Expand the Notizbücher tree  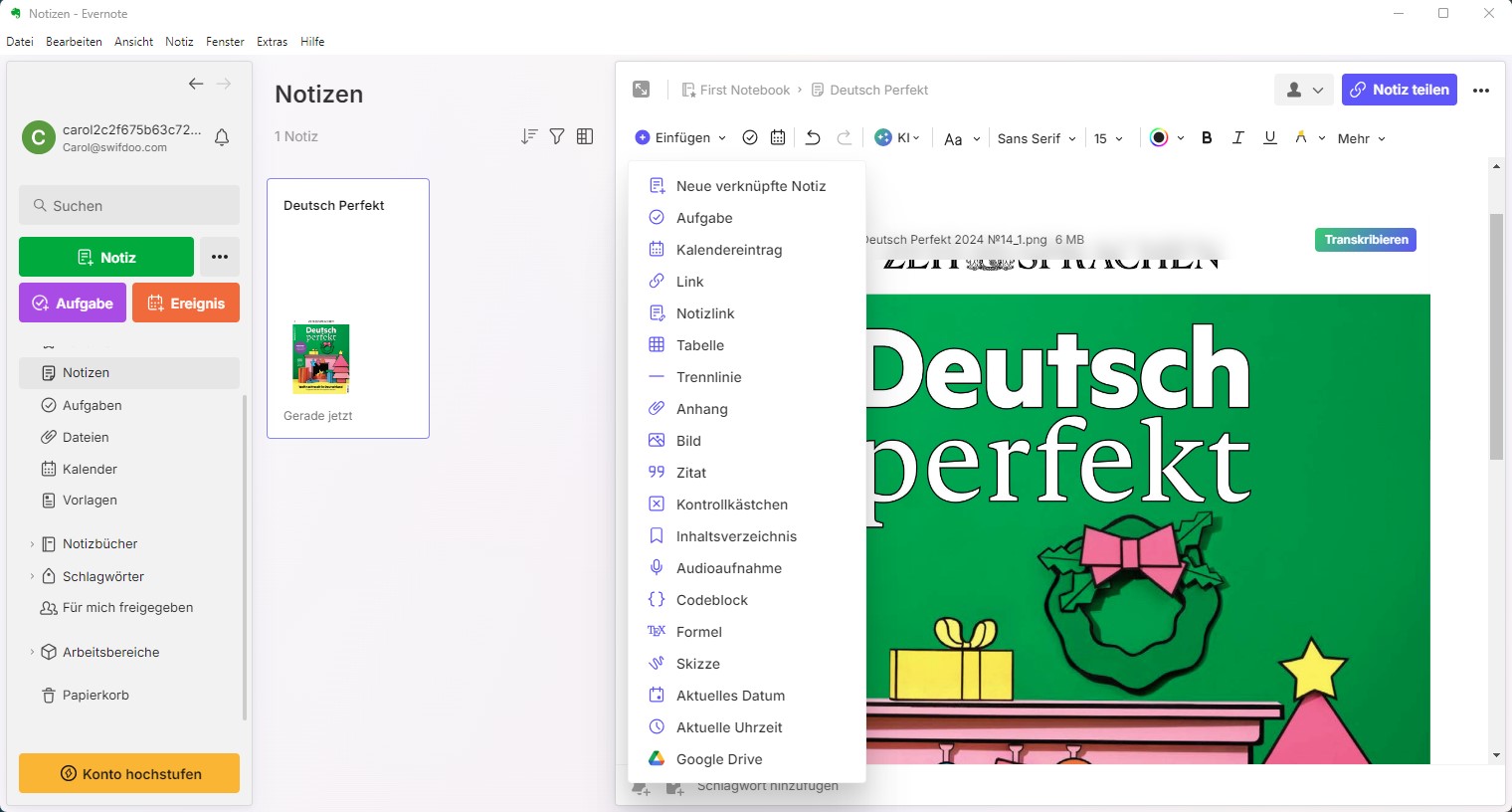coord(32,544)
